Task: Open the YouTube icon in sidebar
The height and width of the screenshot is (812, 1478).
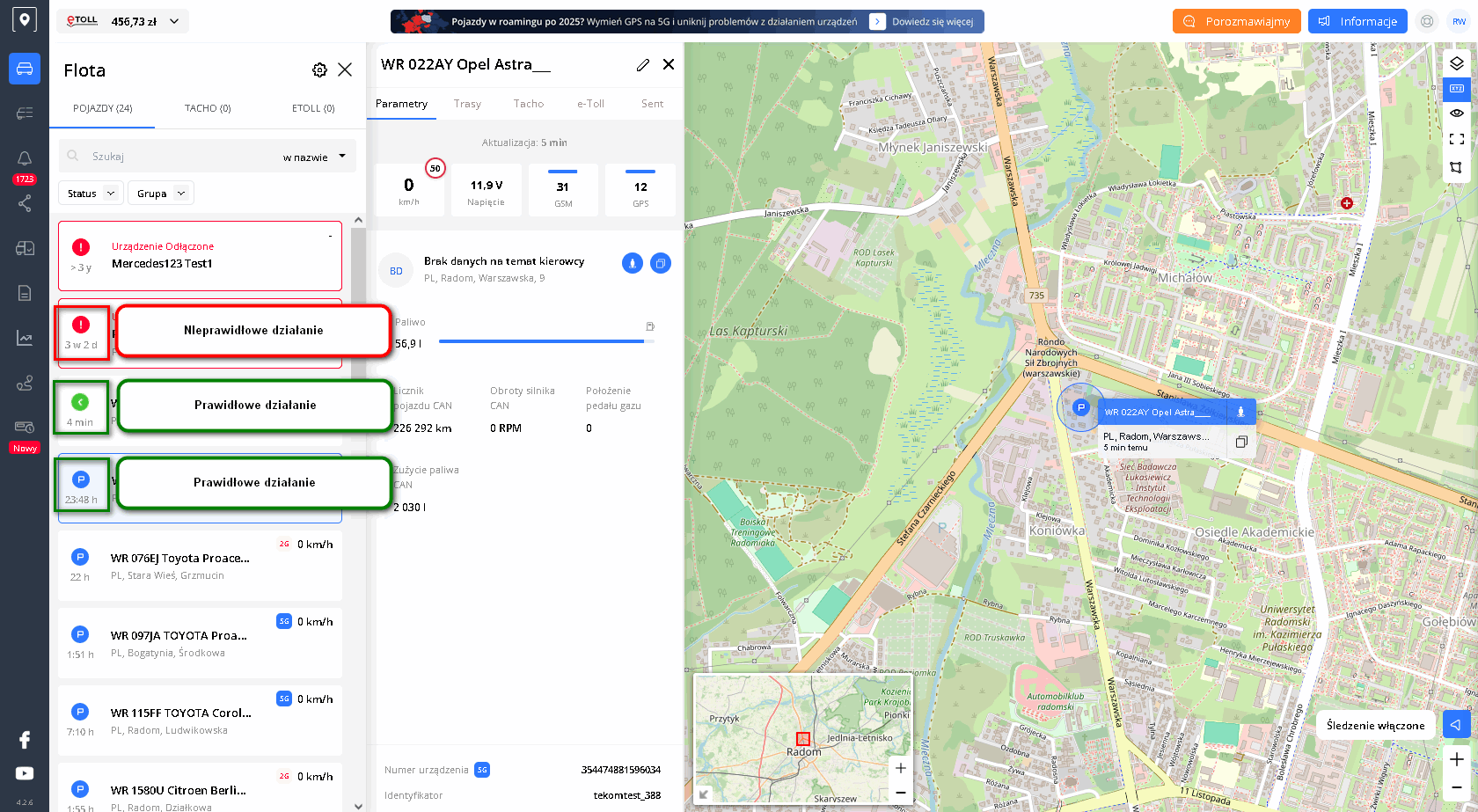Action: 25,773
